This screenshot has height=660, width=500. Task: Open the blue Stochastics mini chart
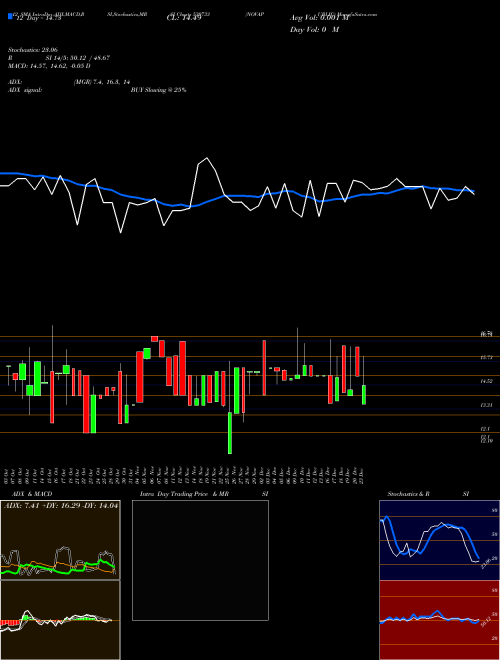(x=439, y=540)
